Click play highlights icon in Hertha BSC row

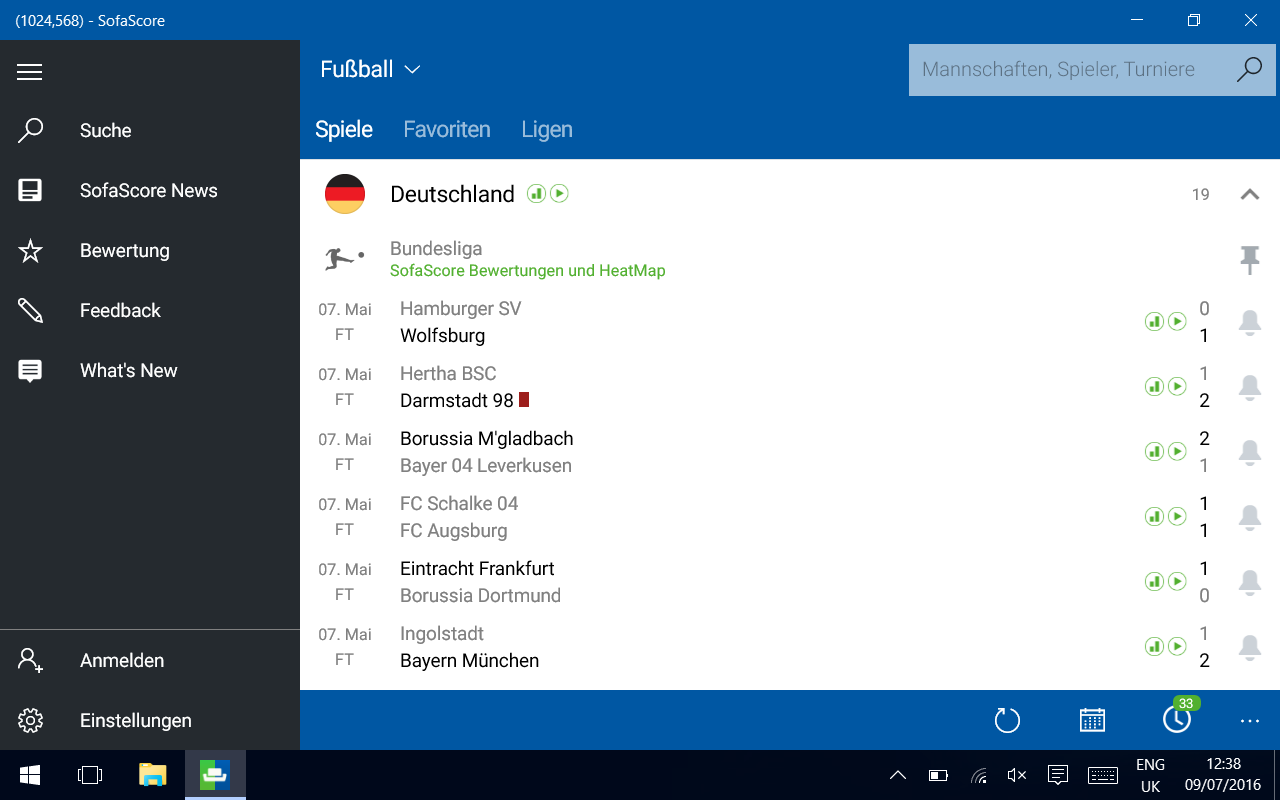pyautogui.click(x=1177, y=386)
